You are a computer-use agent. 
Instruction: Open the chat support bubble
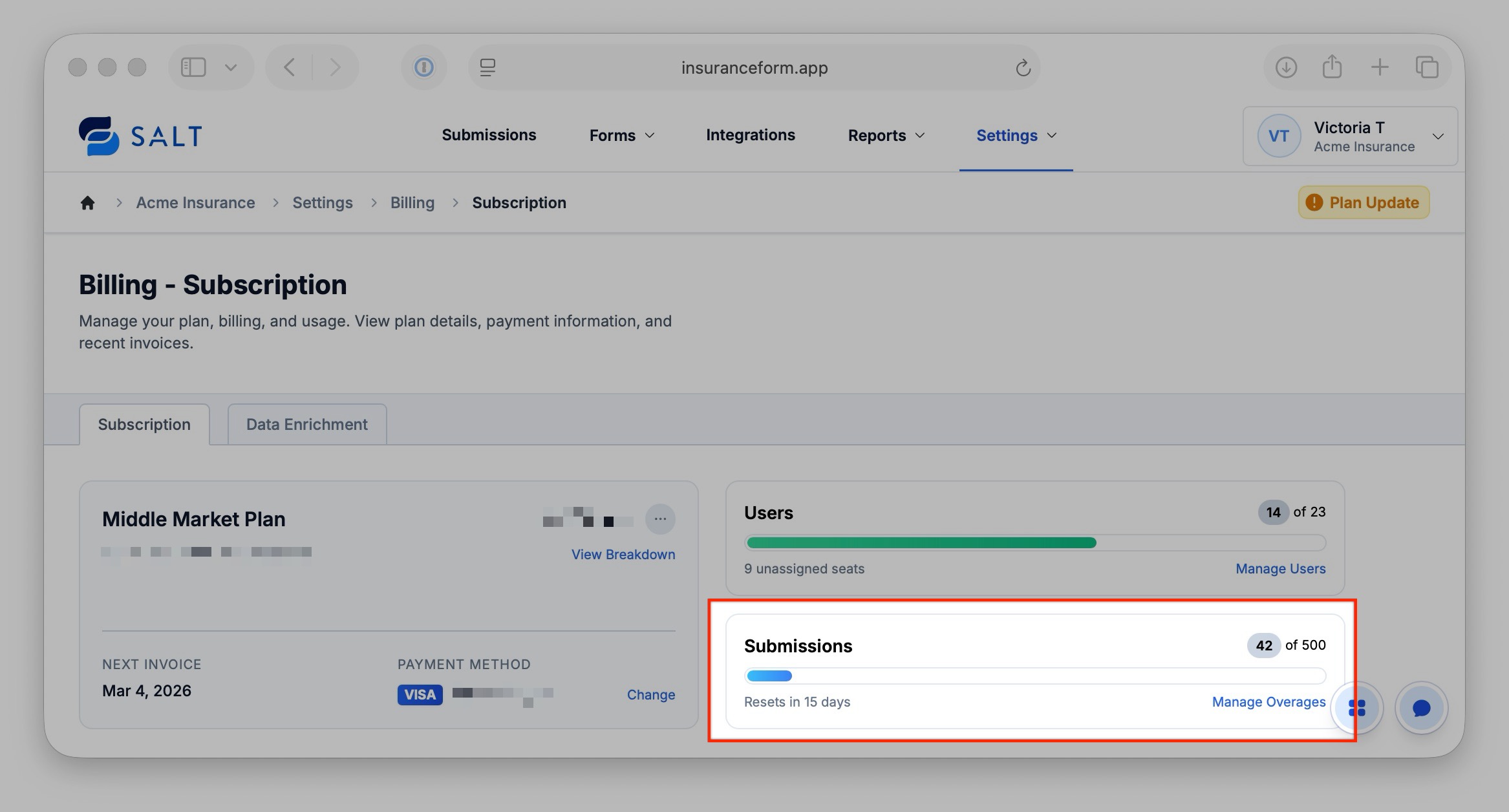[x=1421, y=709]
